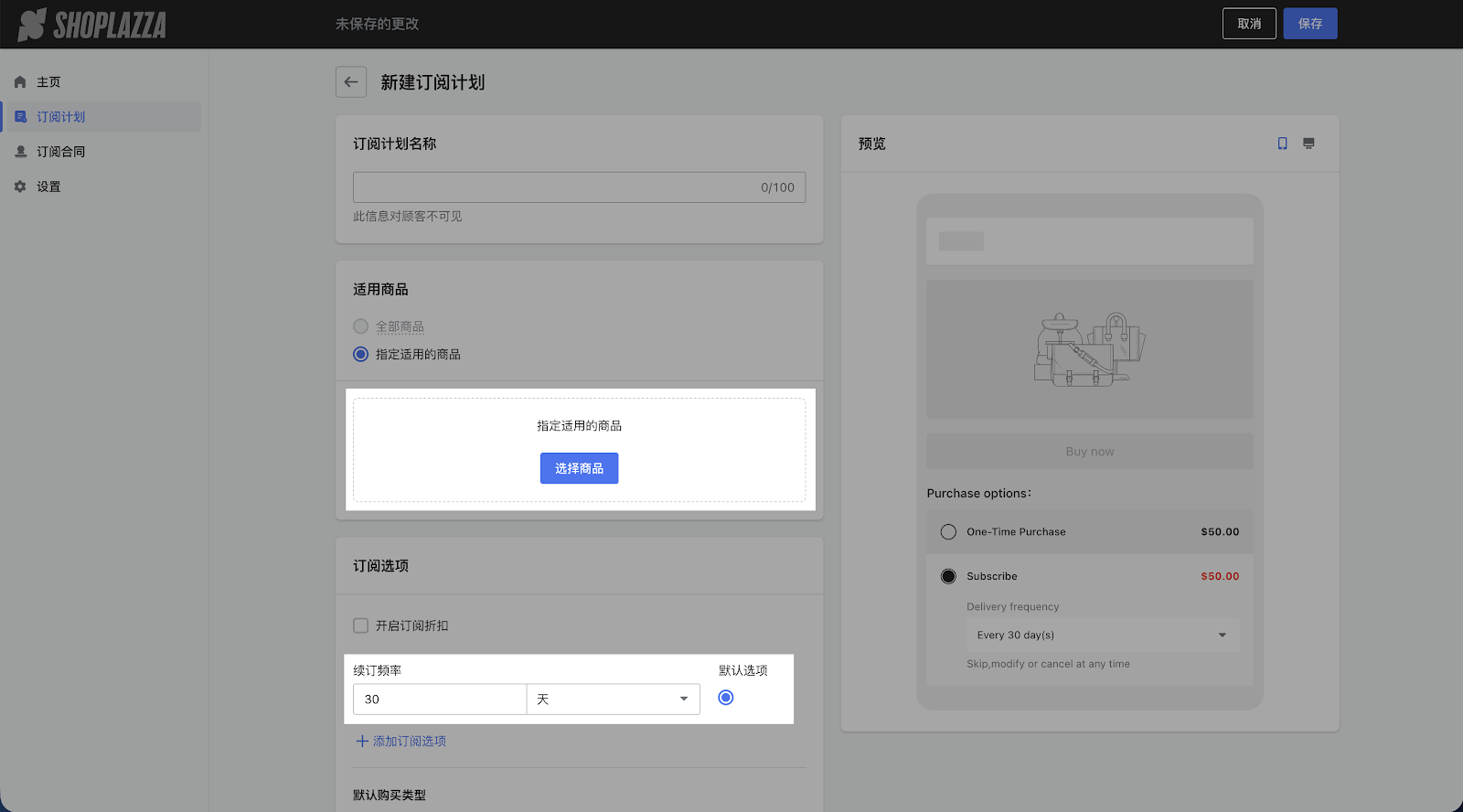Select the 默认选项 radio button
The width and height of the screenshot is (1463, 812).
[726, 698]
